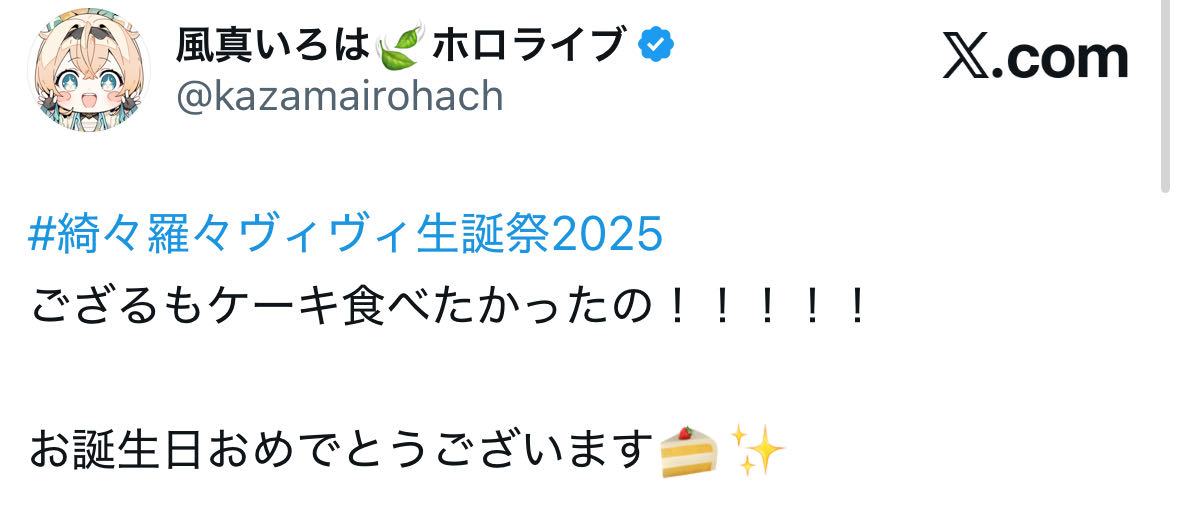The height and width of the screenshot is (530, 1179).
Task: Click the # symbol starting the hashtag
Action: coord(38,235)
